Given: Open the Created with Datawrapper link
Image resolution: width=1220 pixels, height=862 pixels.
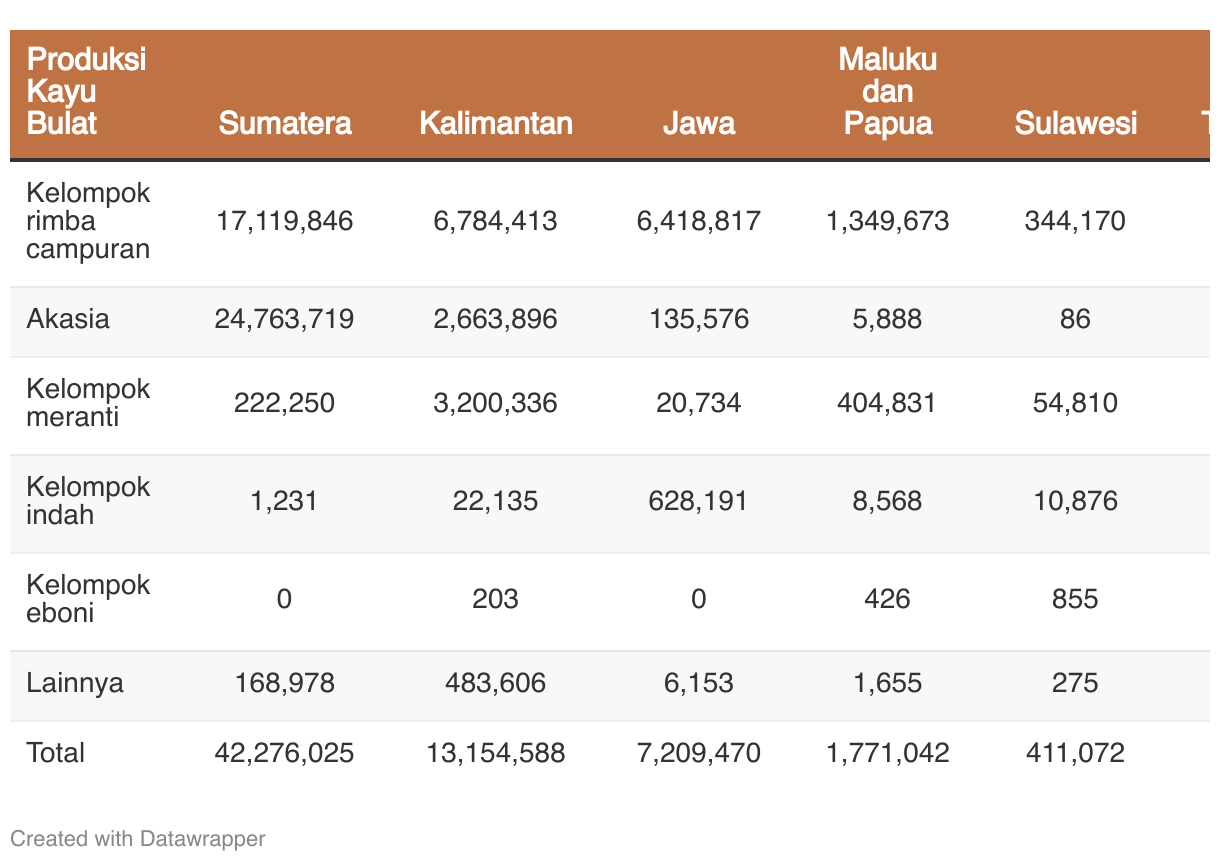Looking at the screenshot, I should [x=138, y=838].
